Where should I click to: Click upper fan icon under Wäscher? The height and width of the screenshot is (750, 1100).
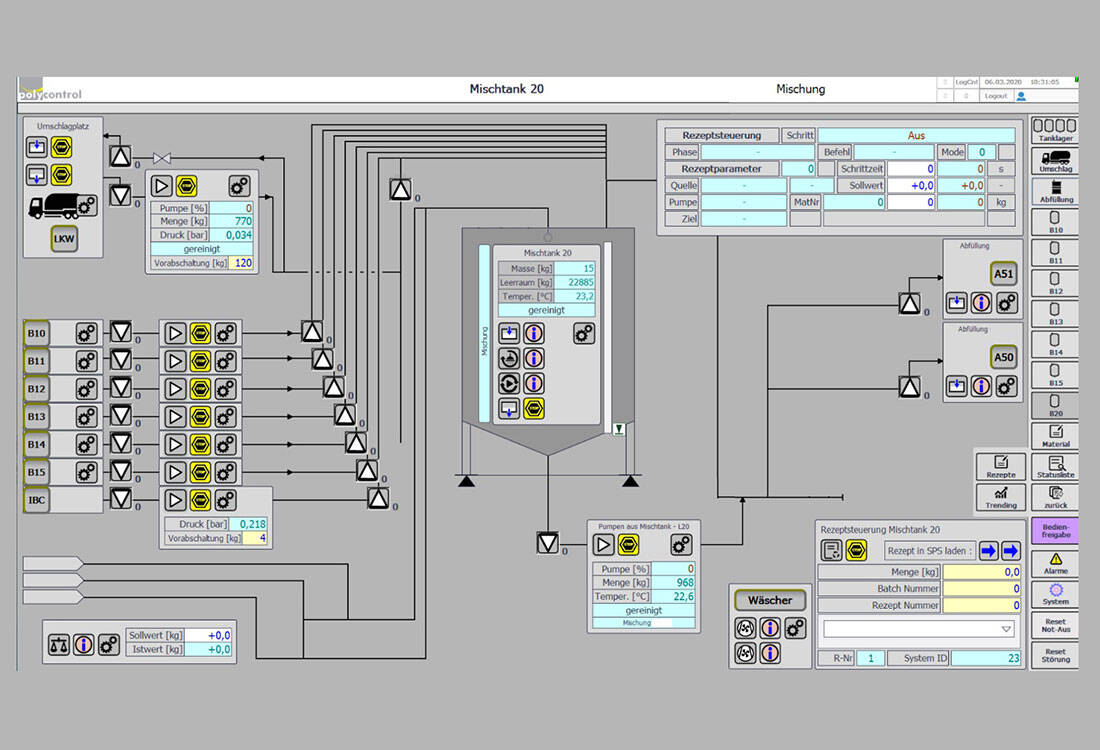point(745,628)
